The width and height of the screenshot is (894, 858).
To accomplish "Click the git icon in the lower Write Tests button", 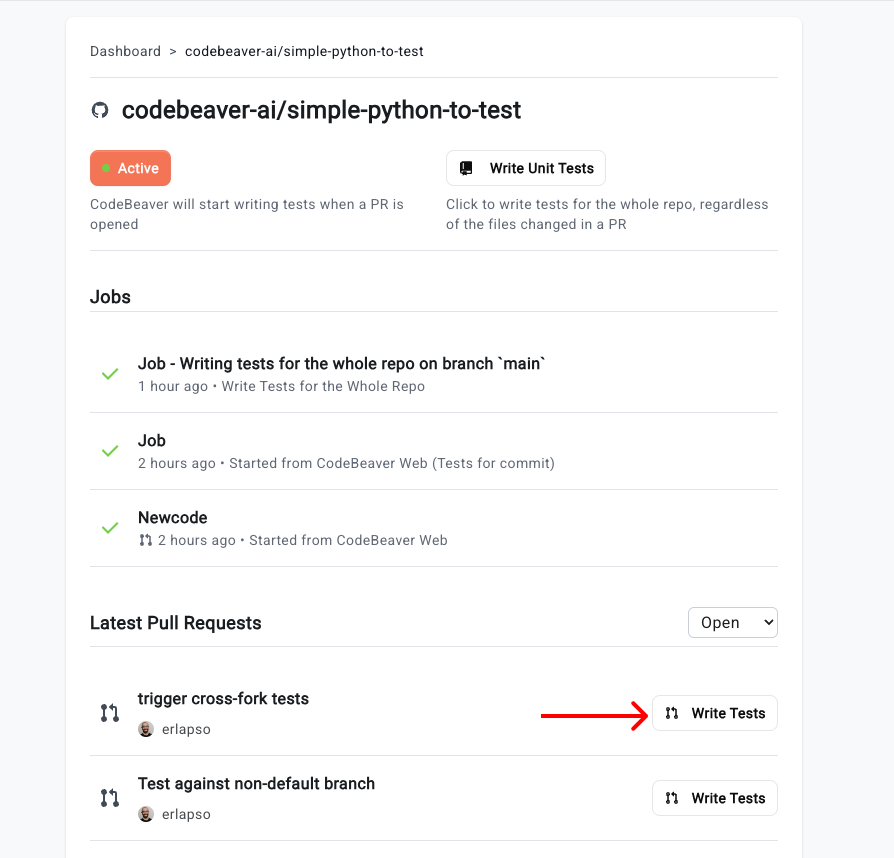I will point(670,798).
